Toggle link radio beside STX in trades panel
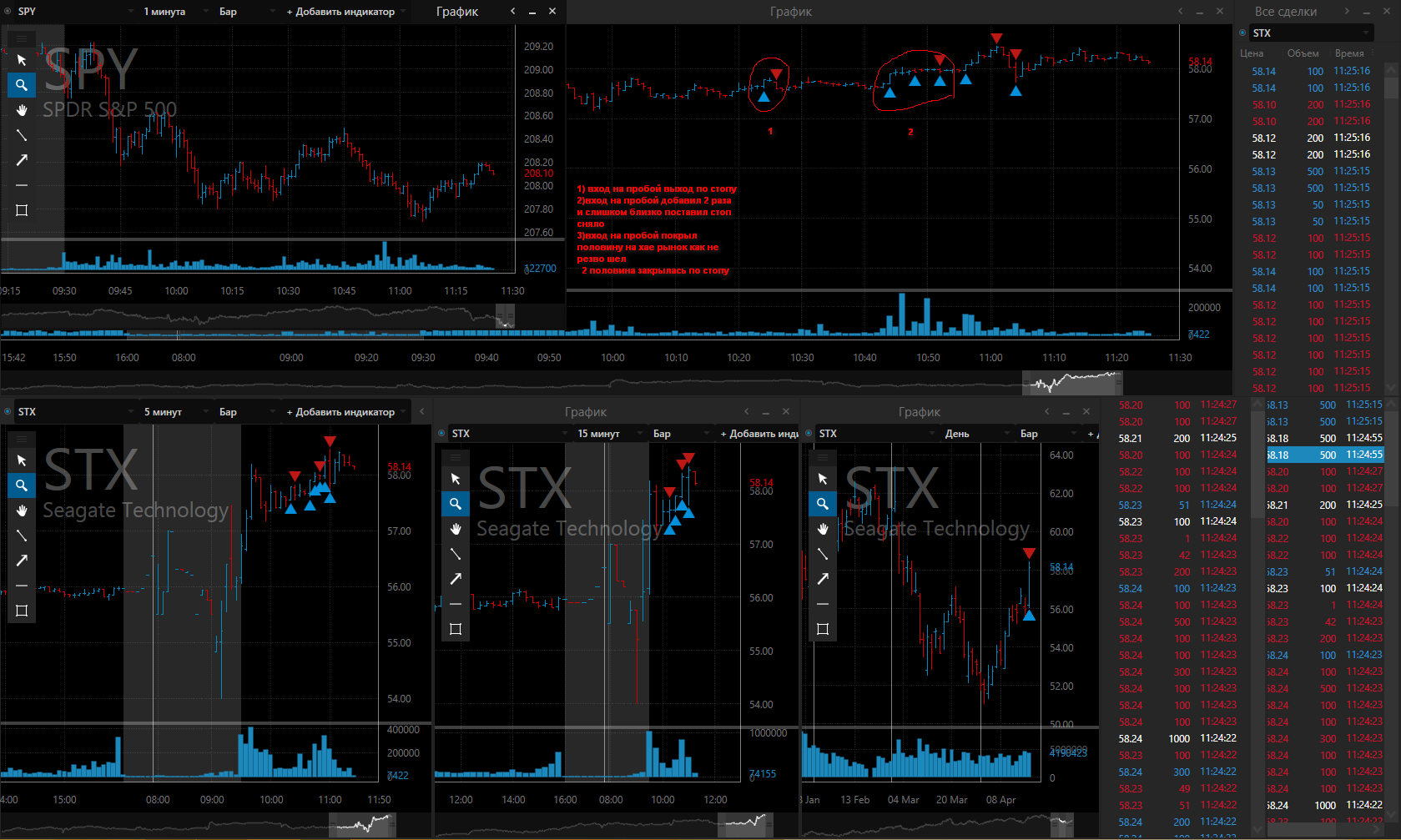Viewport: 1401px width, 840px height. tap(1243, 33)
